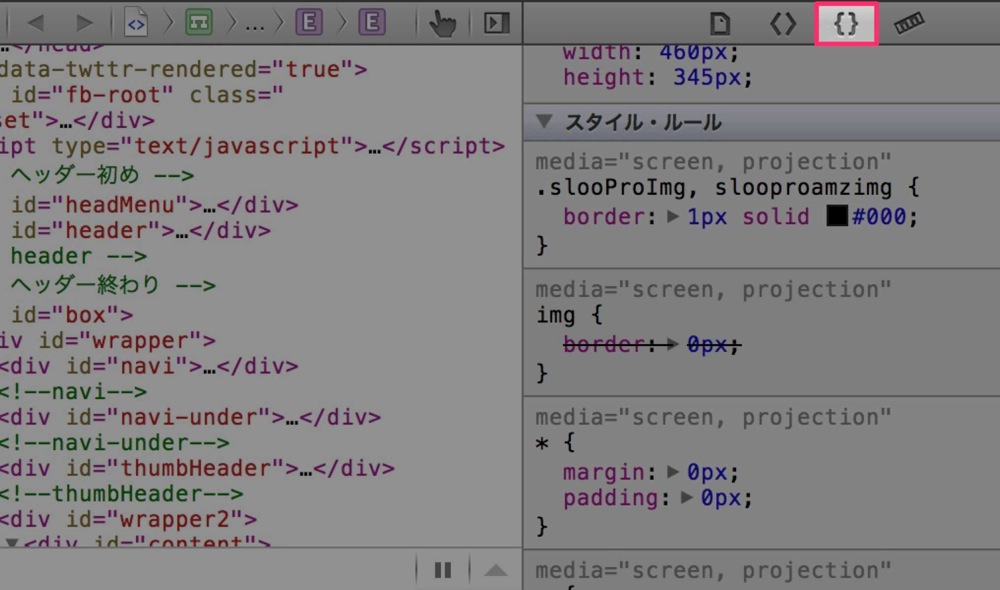Click the asterisk universal selector
Screen dimensions: 1000x590
pyautogui.click(x=542, y=443)
